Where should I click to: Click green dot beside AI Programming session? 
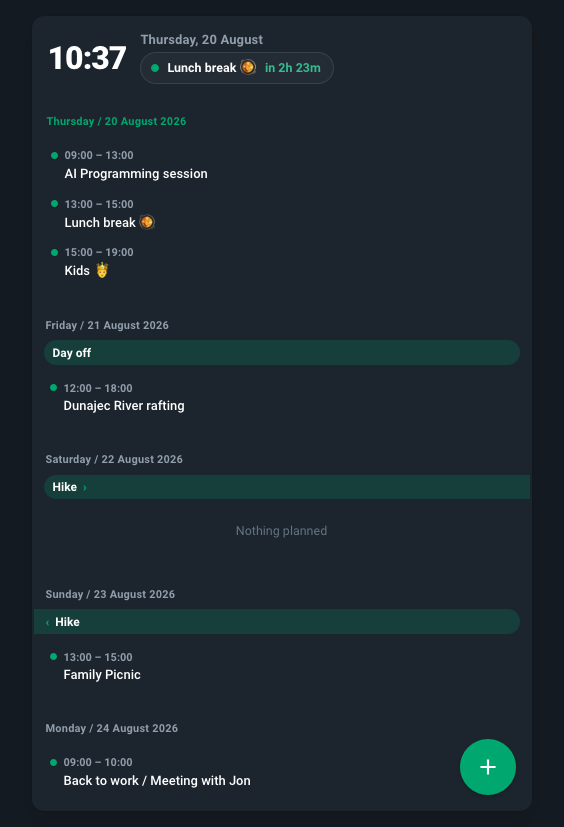coord(54,155)
